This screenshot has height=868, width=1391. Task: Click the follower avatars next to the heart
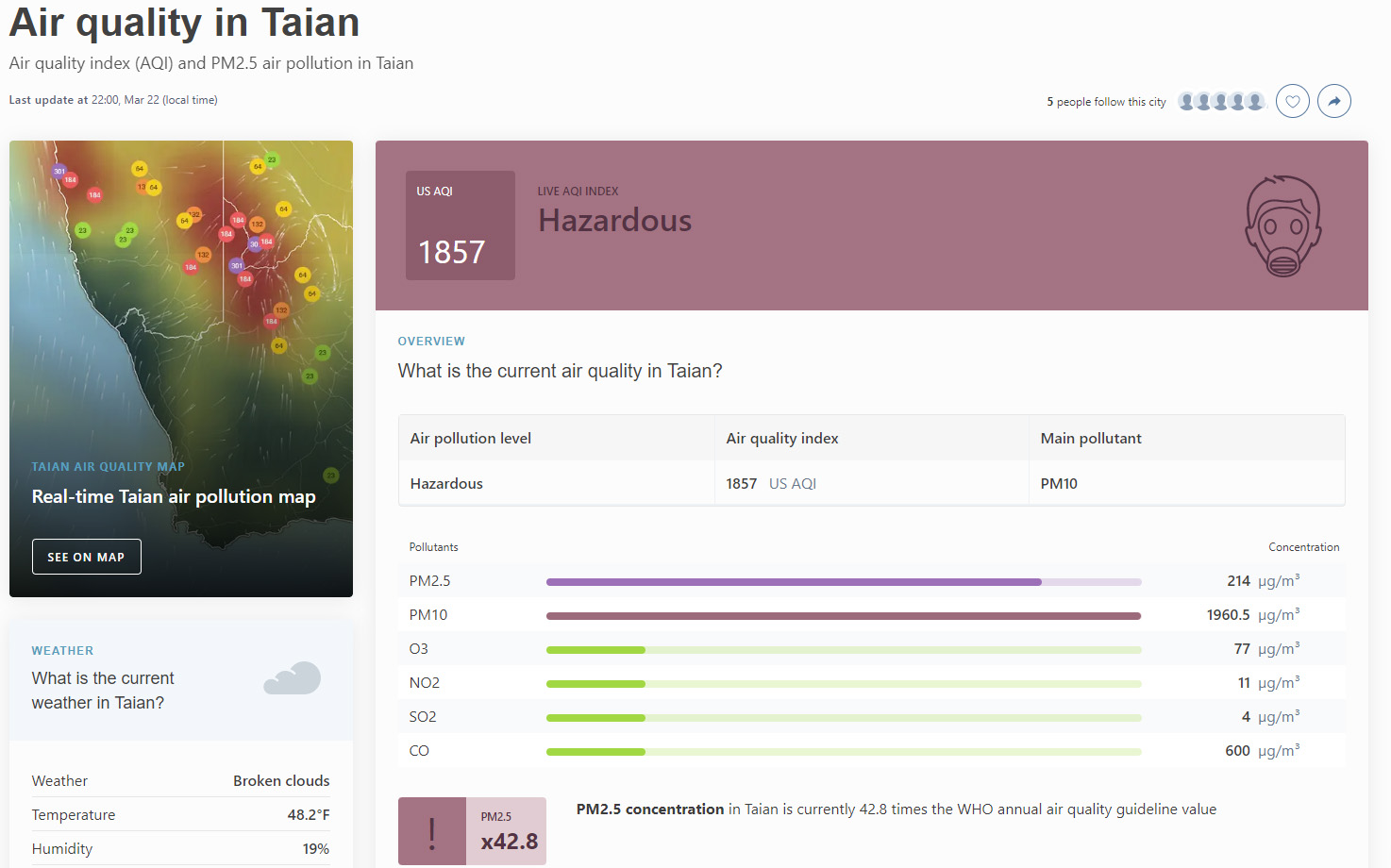pyautogui.click(x=1221, y=101)
